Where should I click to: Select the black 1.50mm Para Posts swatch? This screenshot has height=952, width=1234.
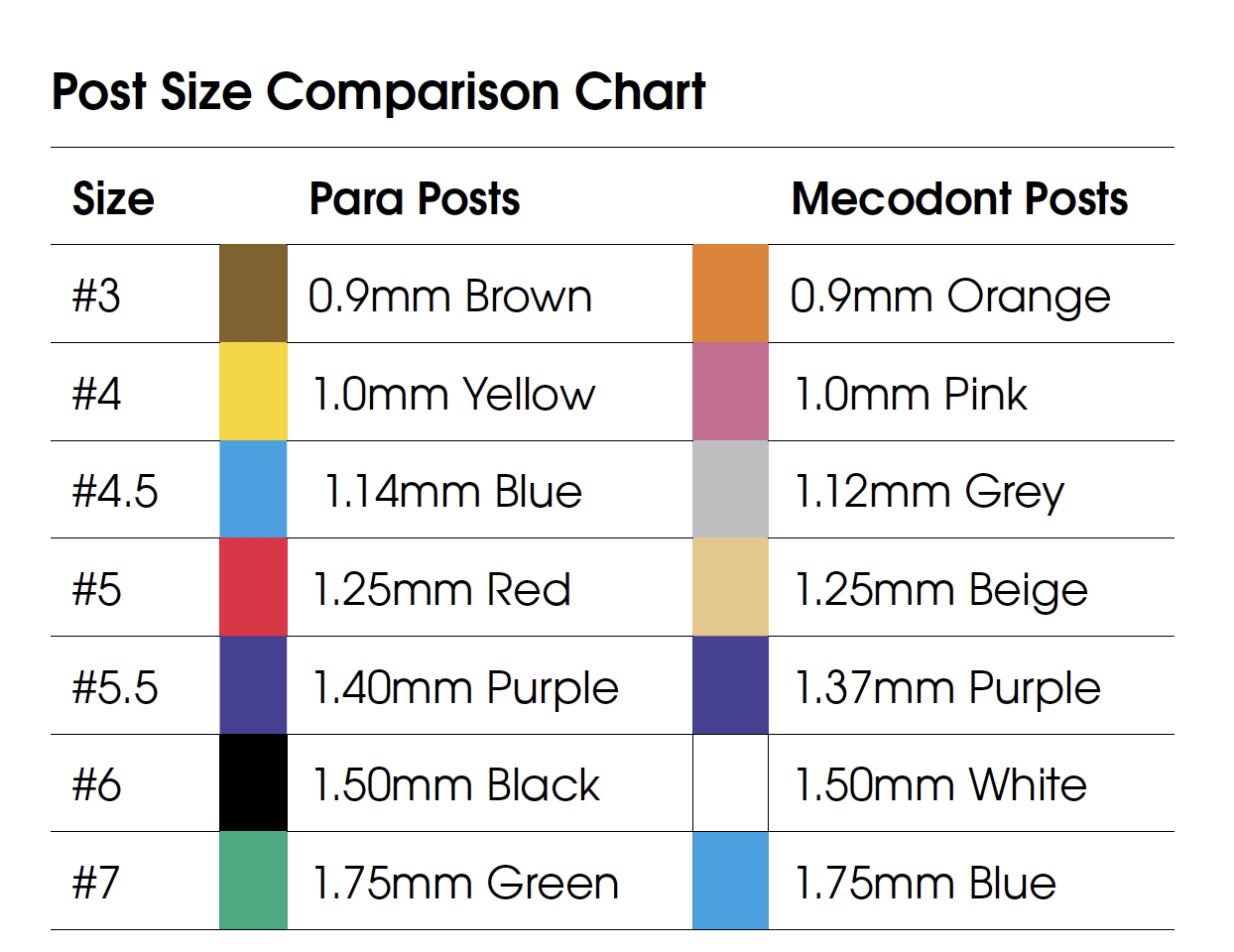point(253,783)
